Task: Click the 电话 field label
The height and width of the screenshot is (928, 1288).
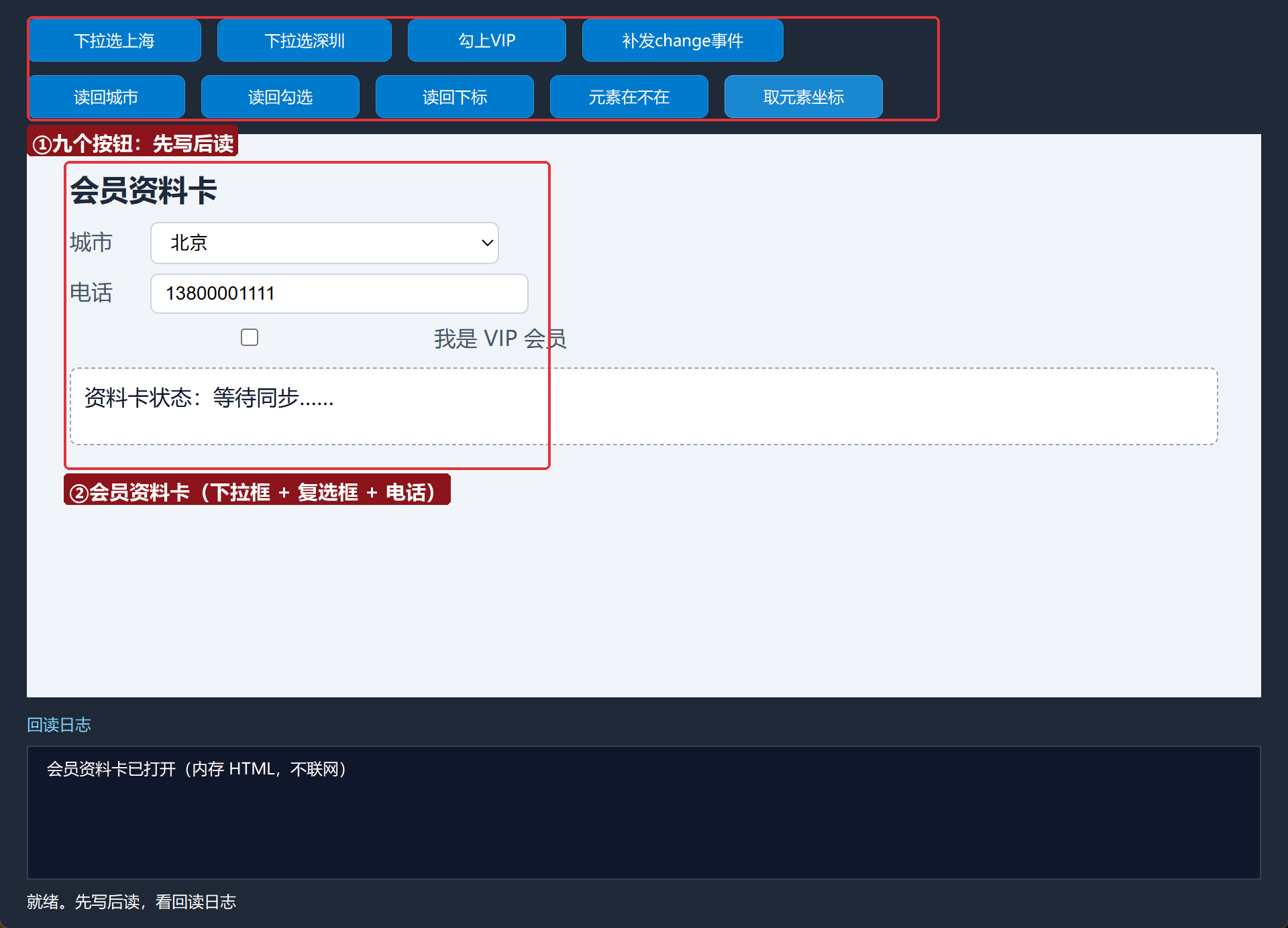Action: 91,293
